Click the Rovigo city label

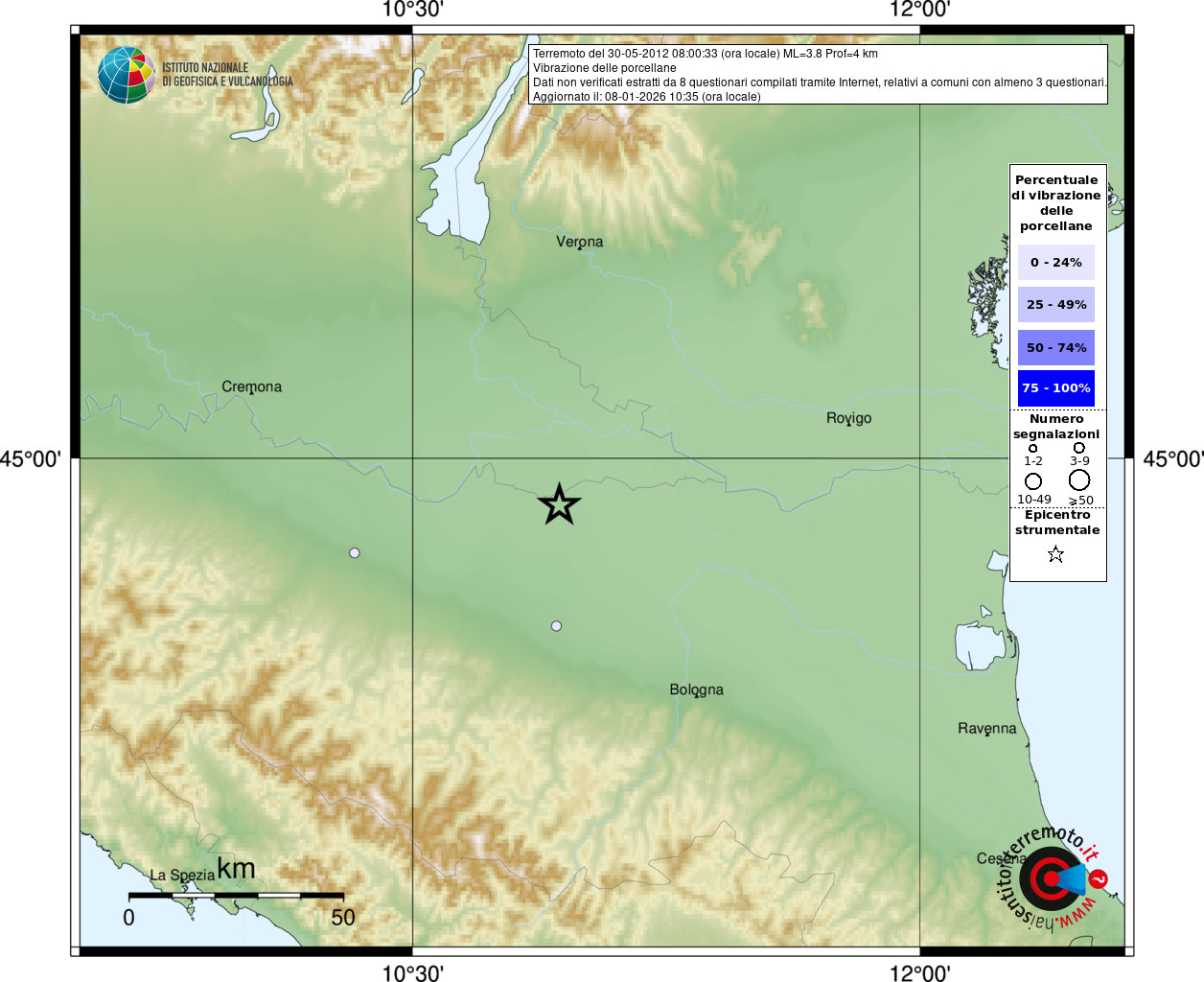[849, 418]
